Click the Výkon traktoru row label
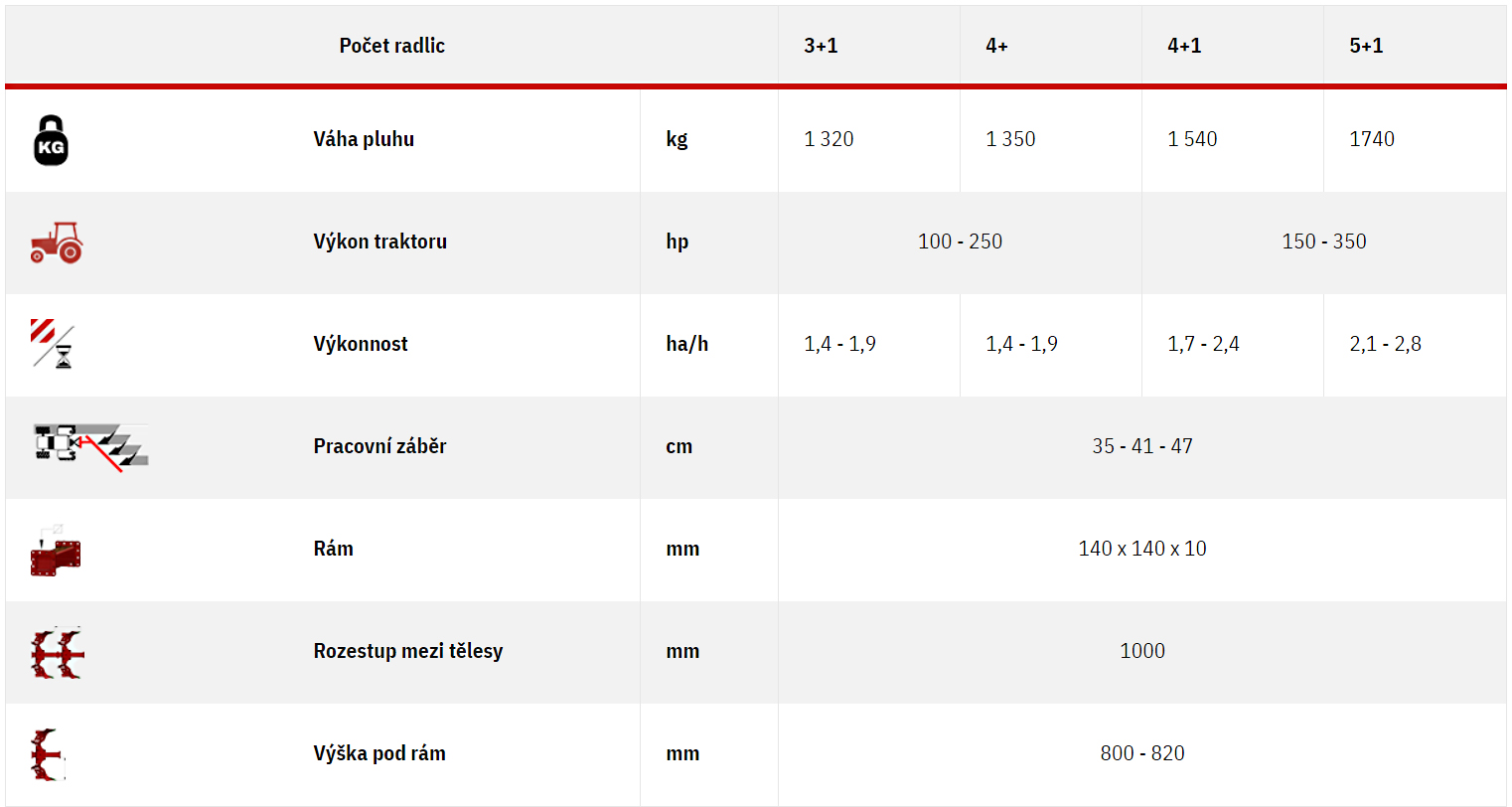1512x807 pixels. click(379, 242)
